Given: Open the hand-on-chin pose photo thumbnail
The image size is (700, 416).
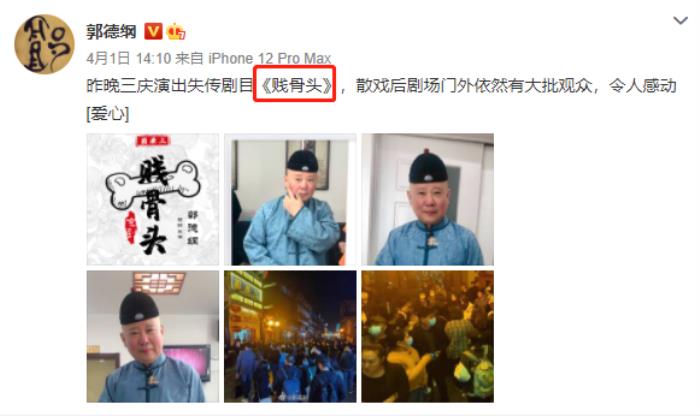Looking at the screenshot, I should [290, 200].
